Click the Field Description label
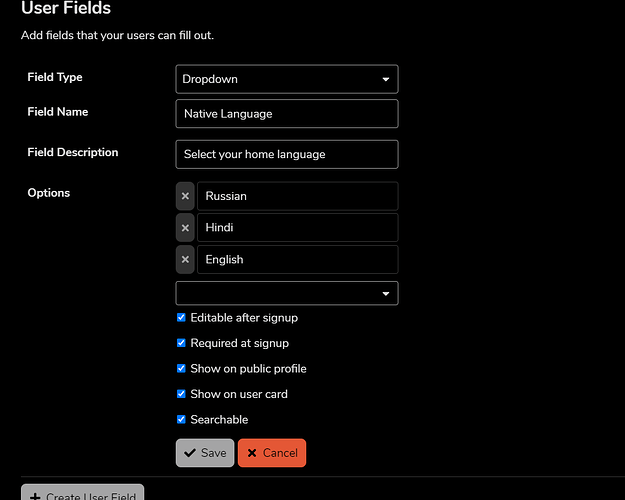Image resolution: width=625 pixels, height=500 pixels. (73, 152)
